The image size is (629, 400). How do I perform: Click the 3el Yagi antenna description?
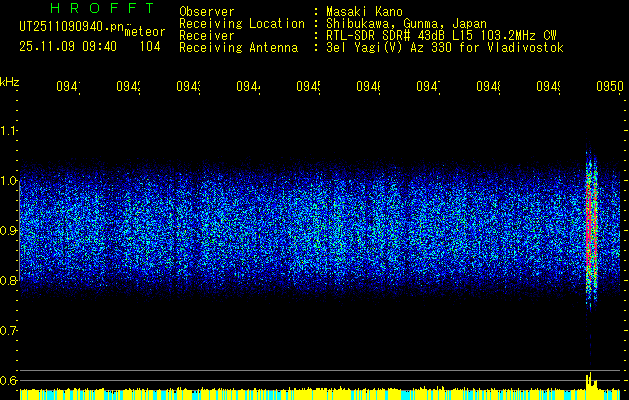445,48
